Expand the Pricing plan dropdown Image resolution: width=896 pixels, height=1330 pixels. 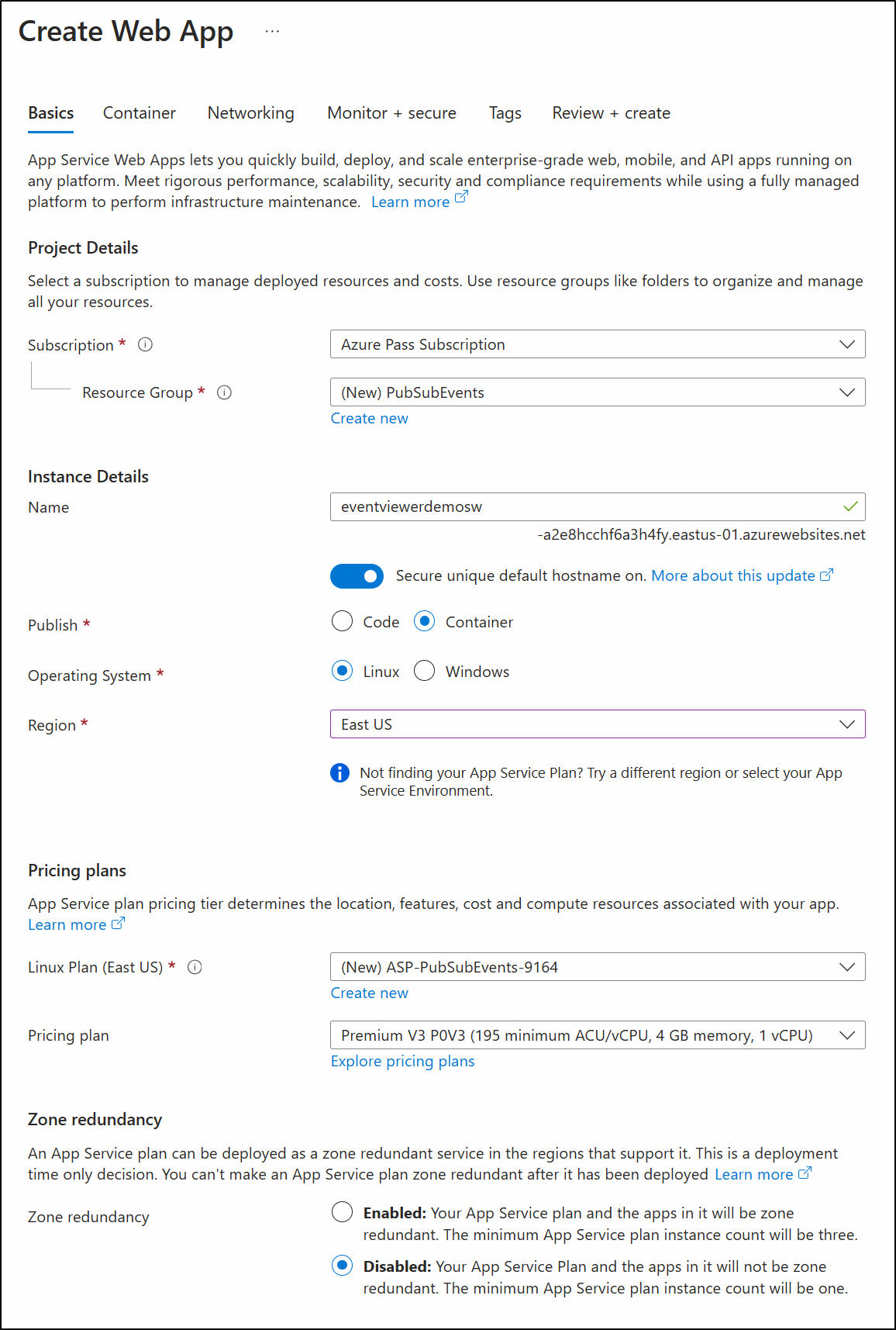(x=598, y=1035)
